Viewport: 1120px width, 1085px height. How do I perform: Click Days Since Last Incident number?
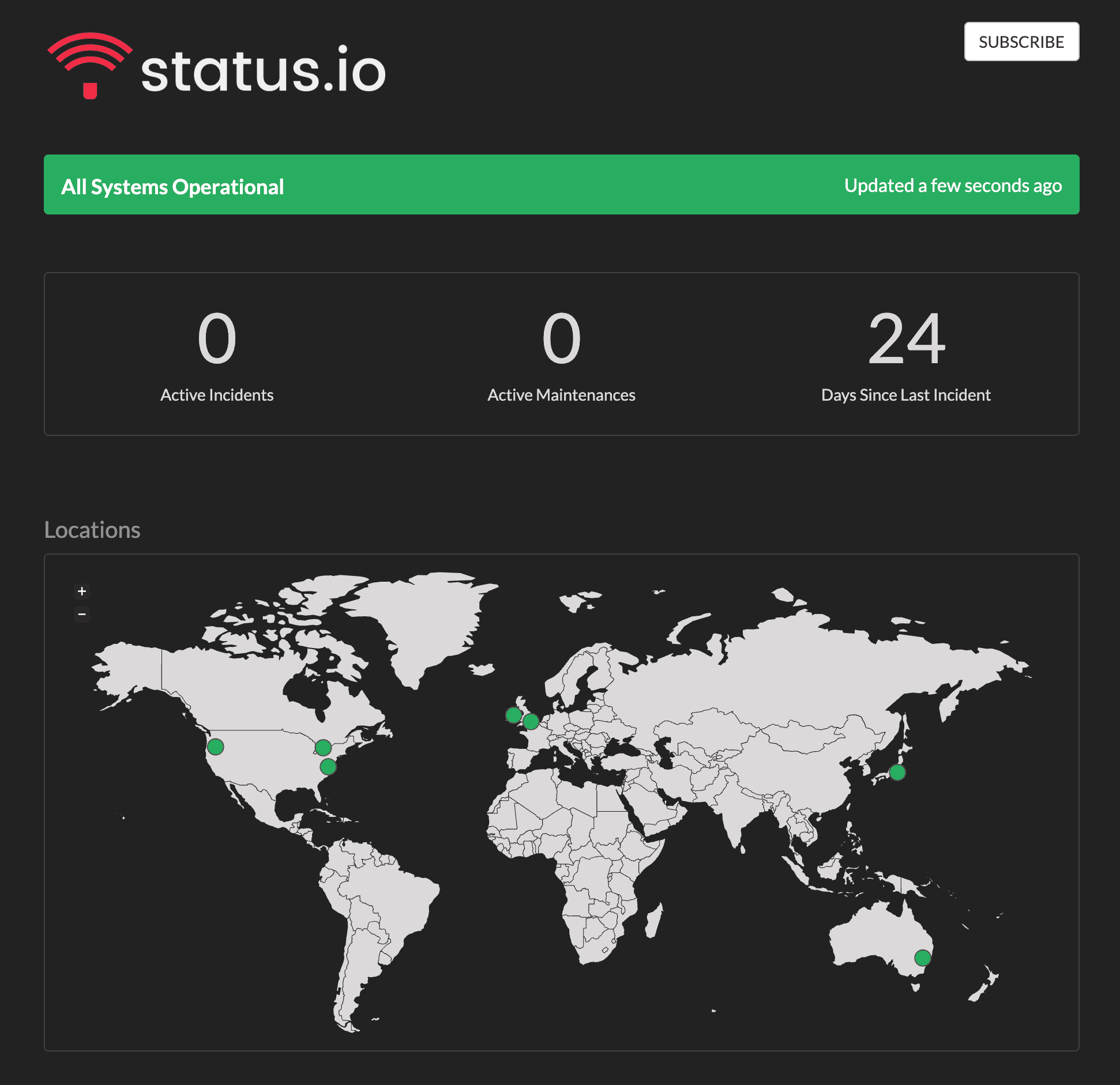click(x=906, y=338)
